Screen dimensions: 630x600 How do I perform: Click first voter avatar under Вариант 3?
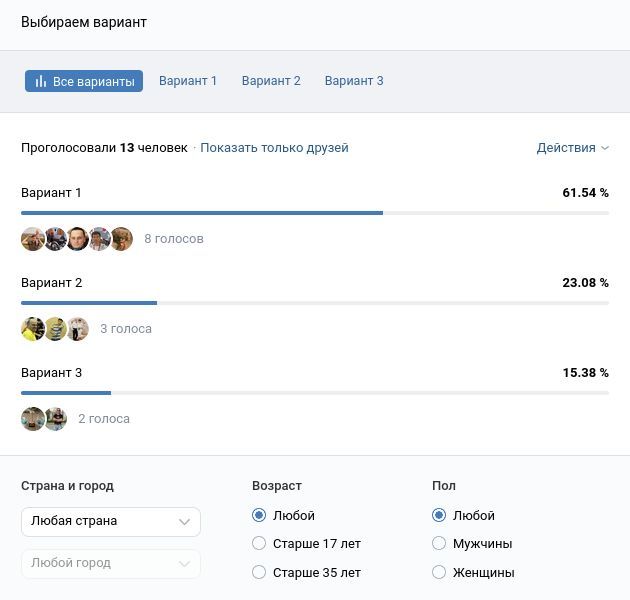pos(33,419)
